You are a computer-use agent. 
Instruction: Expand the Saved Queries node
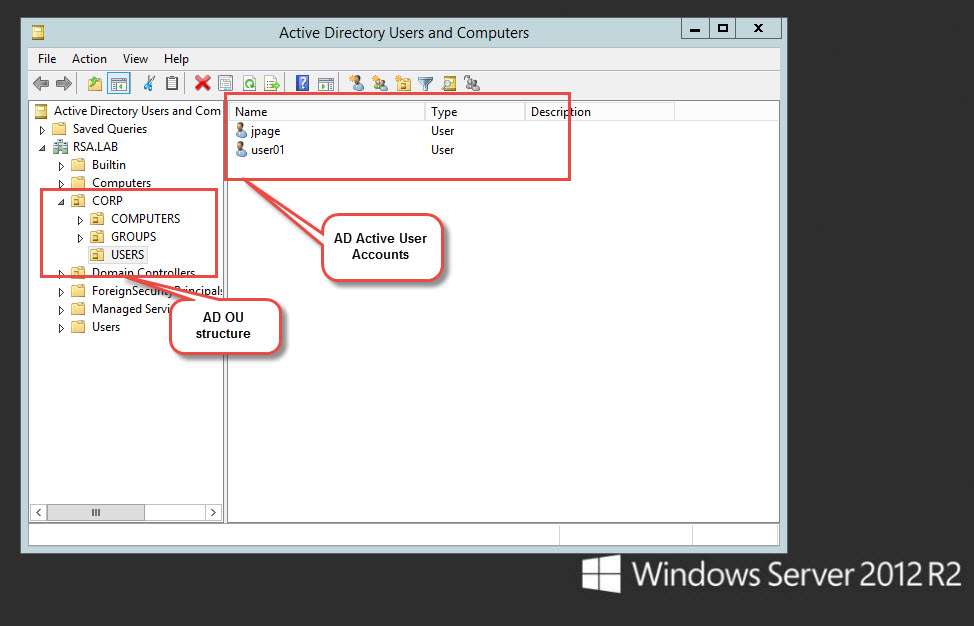(x=42, y=130)
